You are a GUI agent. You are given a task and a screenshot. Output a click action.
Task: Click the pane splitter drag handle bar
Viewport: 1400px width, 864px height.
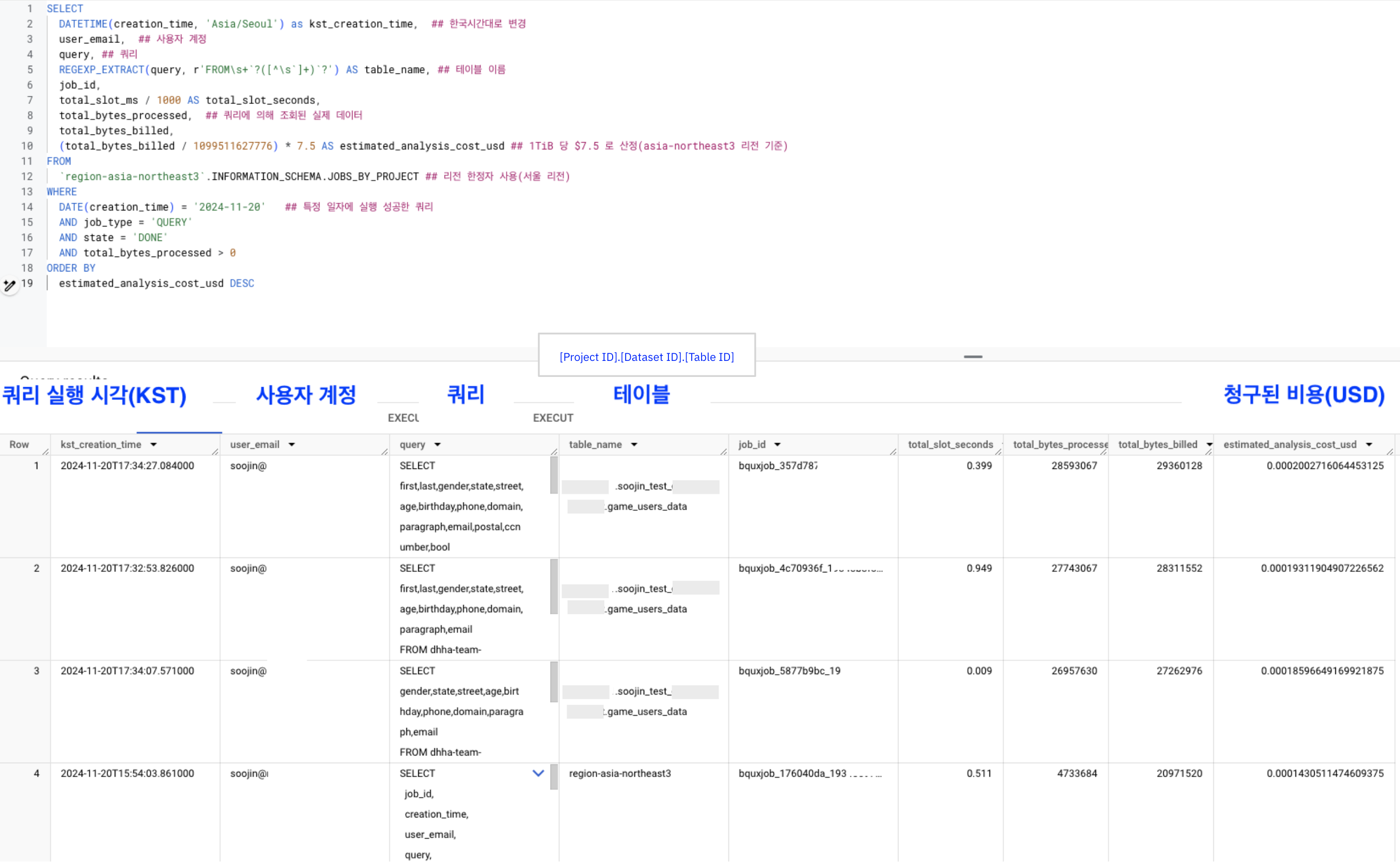point(973,357)
